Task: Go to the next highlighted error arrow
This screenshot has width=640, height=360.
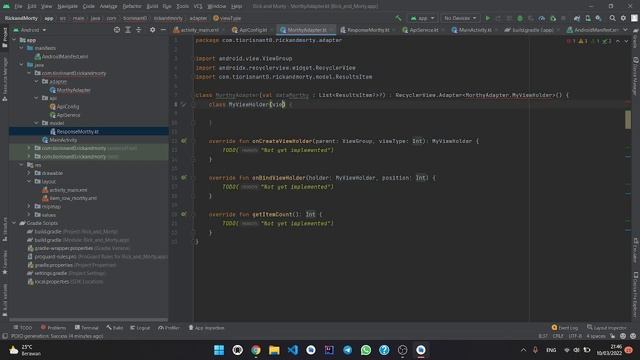Action: pyautogui.click(x=626, y=41)
